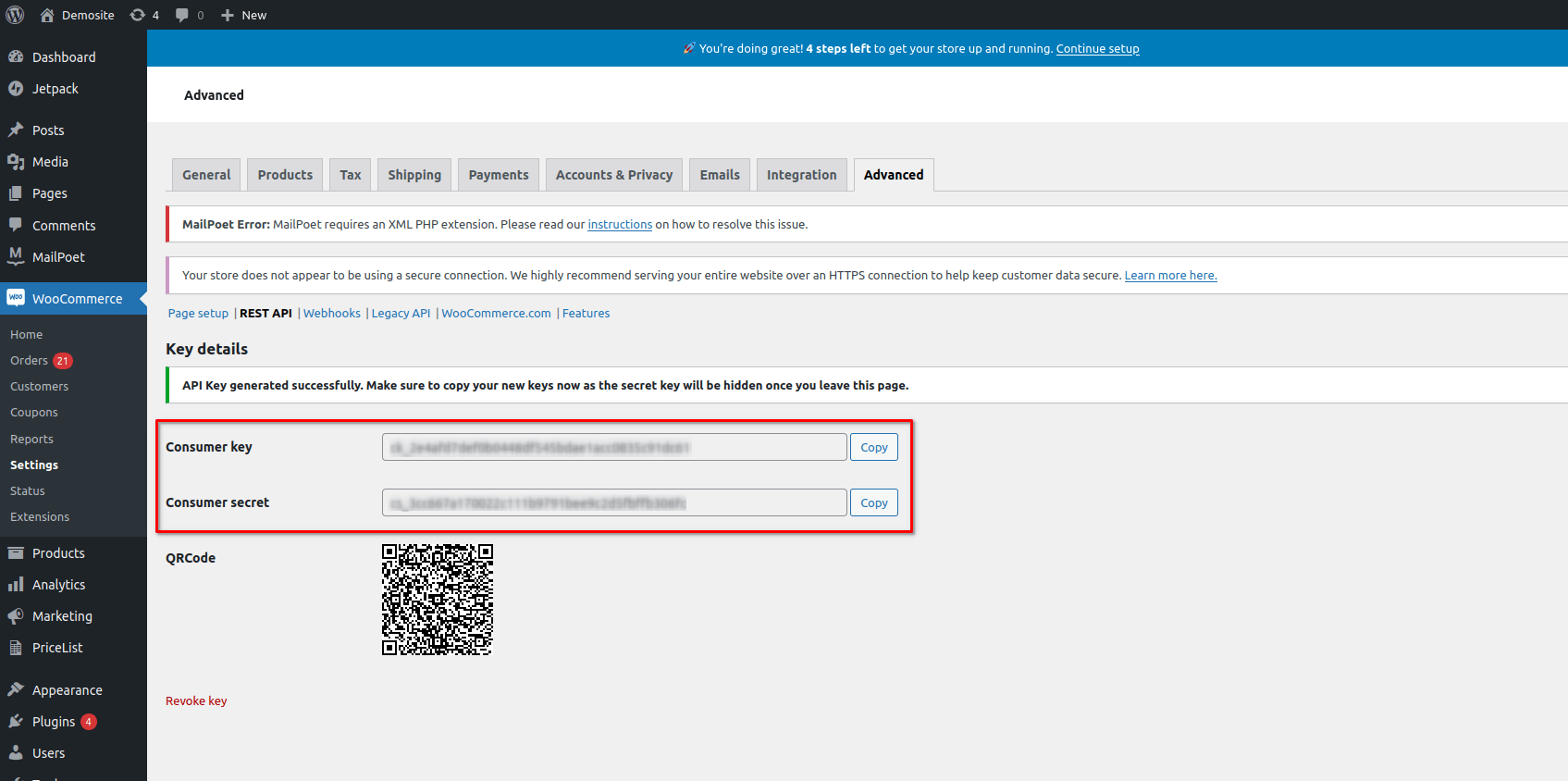Go to the Features subsection

[x=586, y=313]
